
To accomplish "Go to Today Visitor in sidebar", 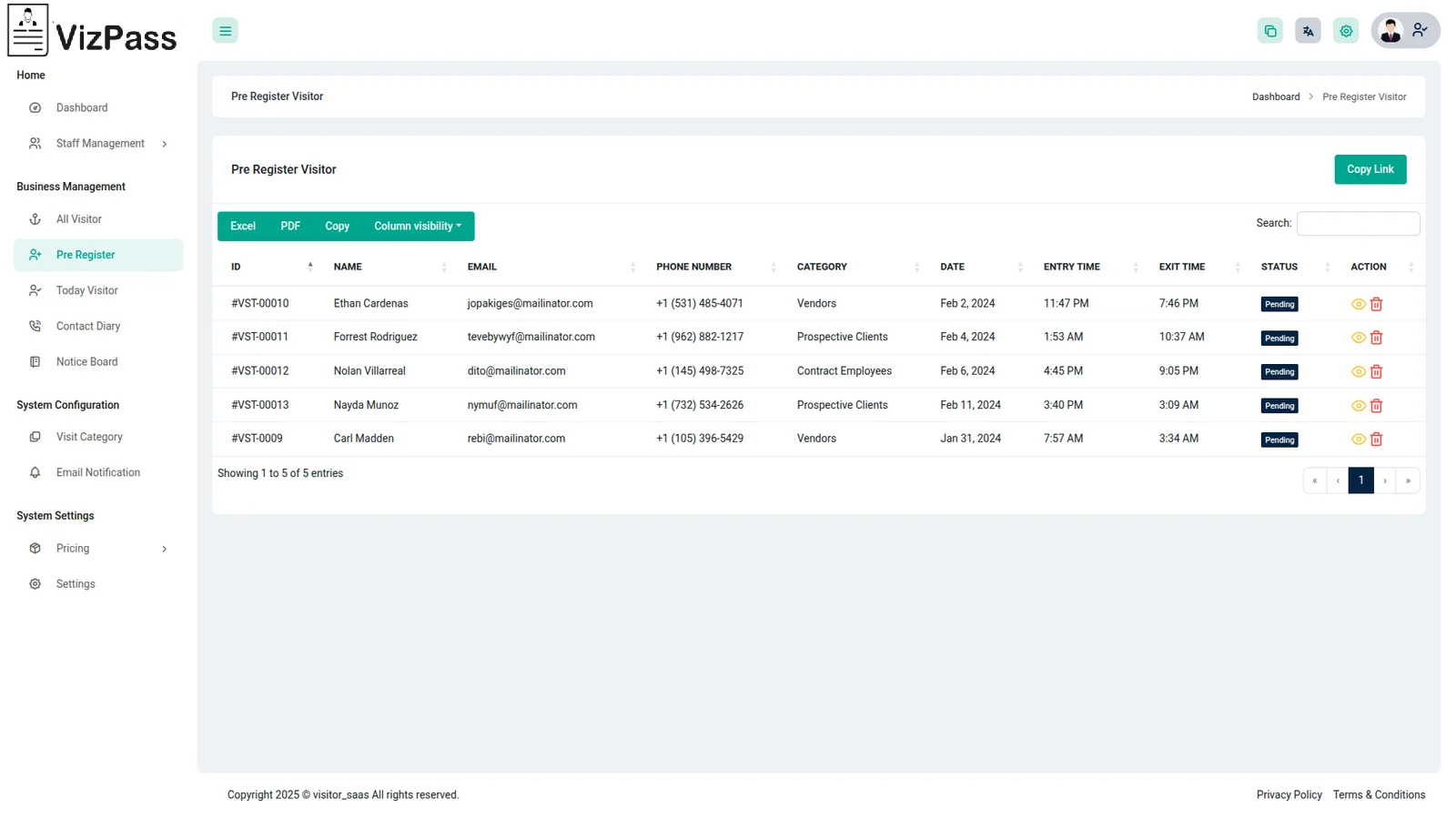I will [87, 290].
